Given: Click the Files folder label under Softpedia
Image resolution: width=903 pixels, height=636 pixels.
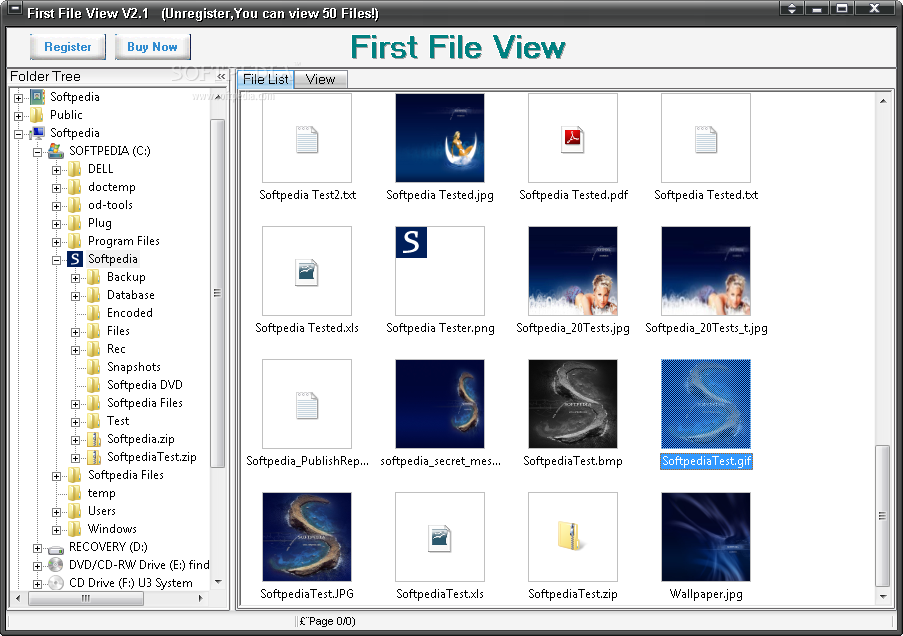Looking at the screenshot, I should [118, 331].
